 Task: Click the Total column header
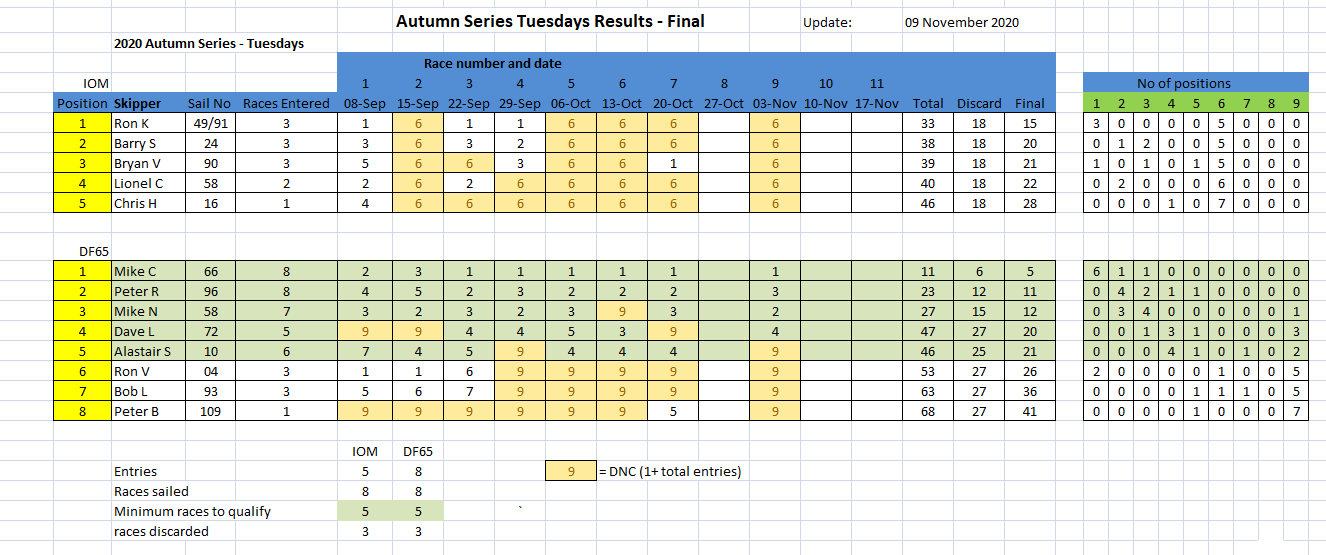[928, 103]
